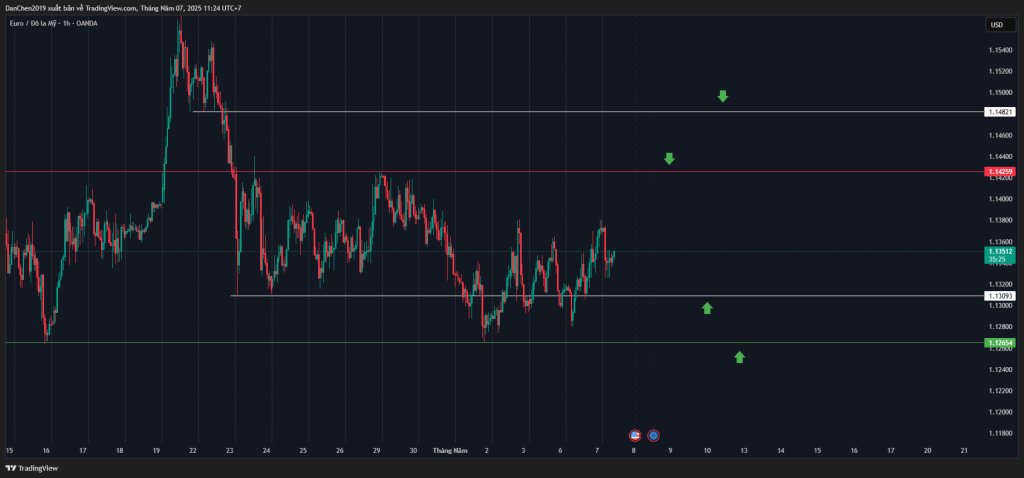The width and height of the screenshot is (1024, 478).
Task: Click the 1.15000 price axis label
Action: pos(1000,92)
